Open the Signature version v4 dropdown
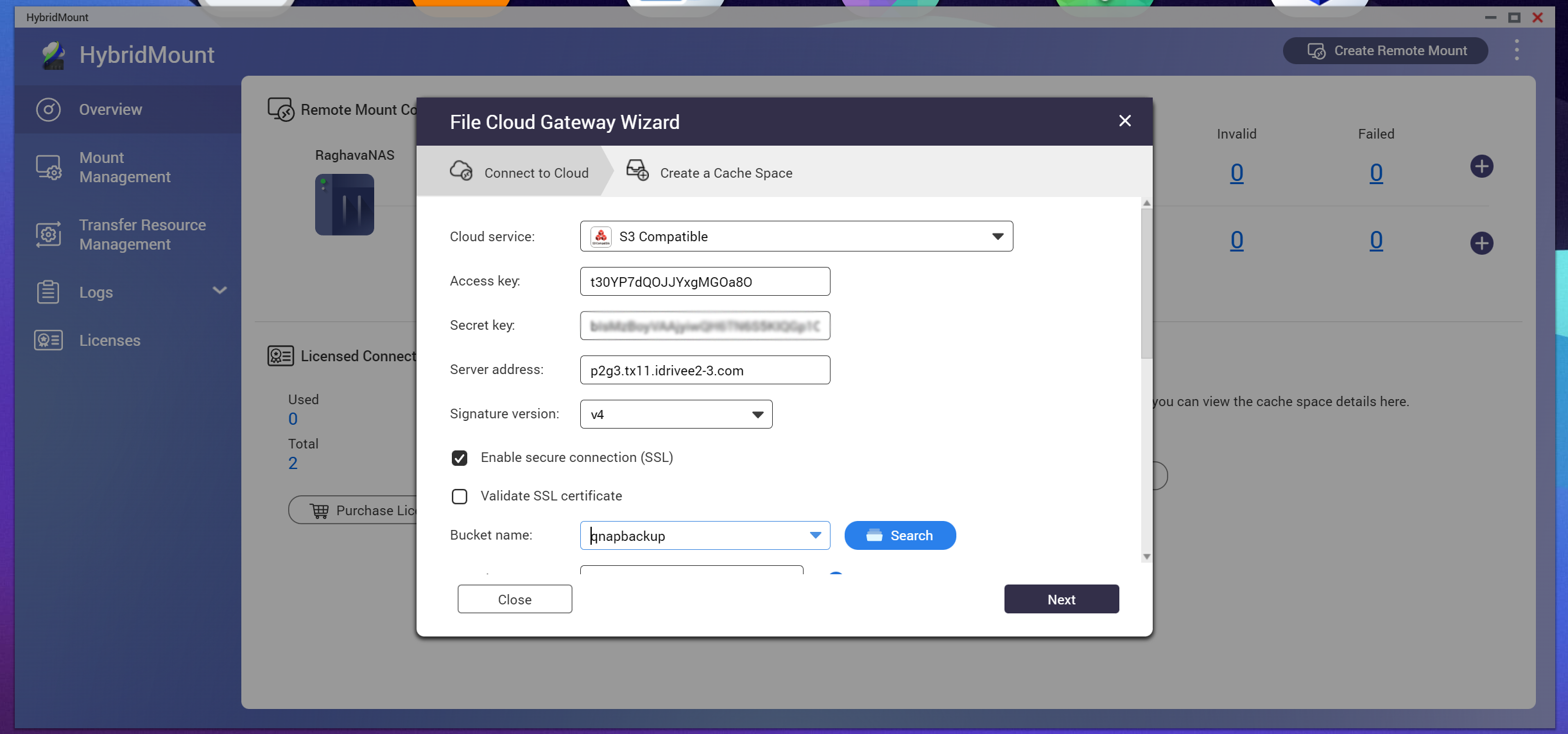The height and width of the screenshot is (734, 1568). coord(676,414)
